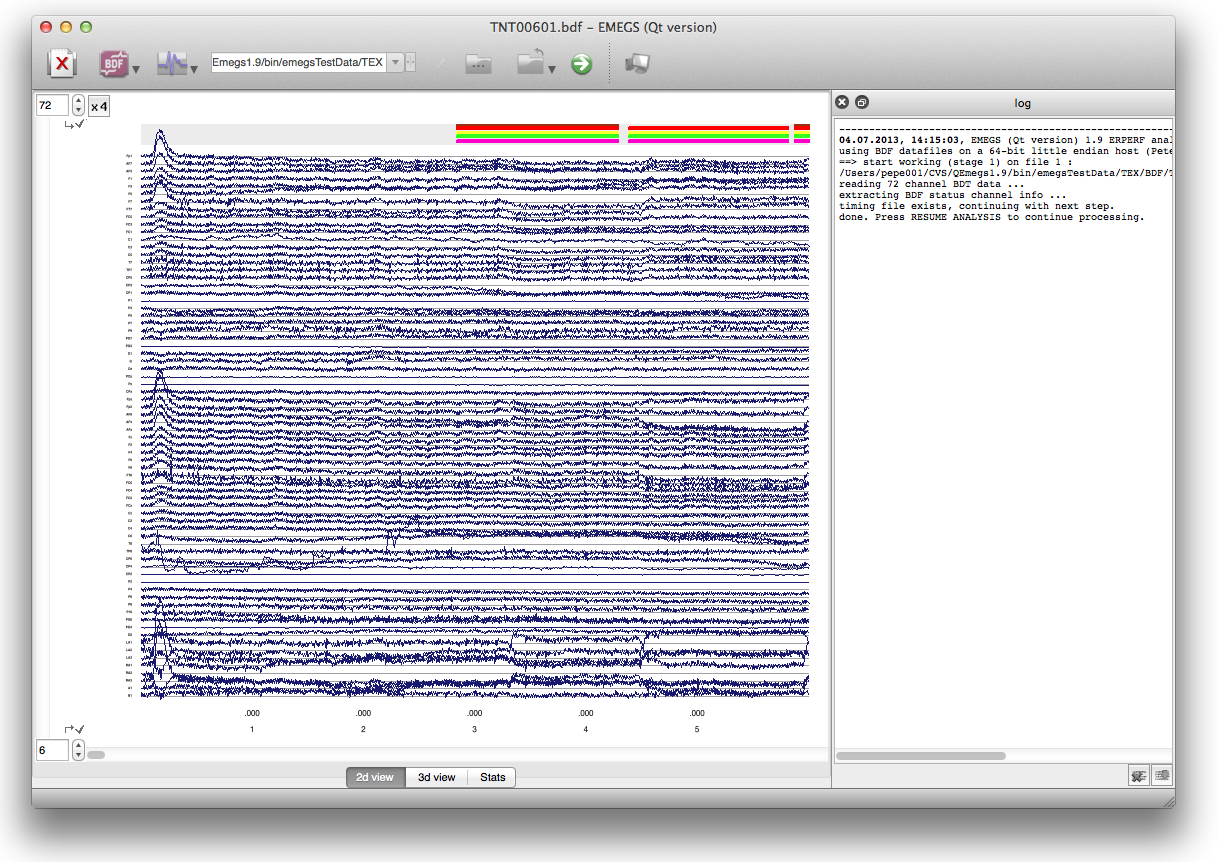
Task: Toggle the bottom time-axis checkmark arrow
Action: click(x=74, y=730)
